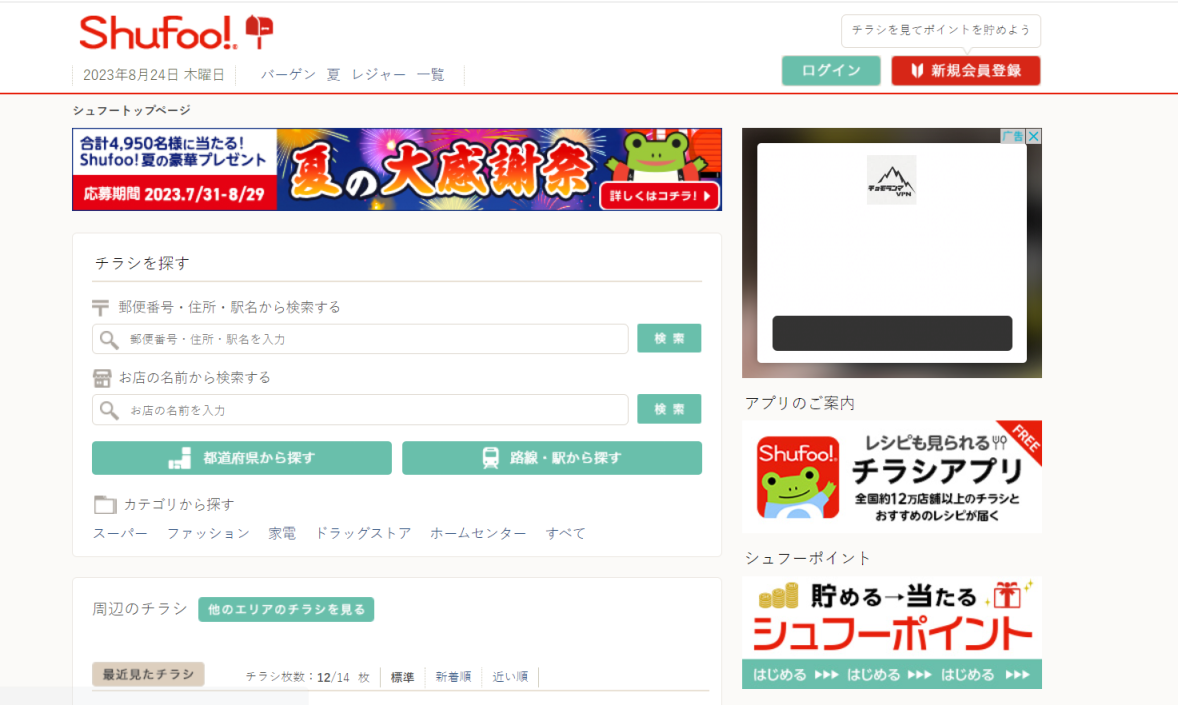Click the postal mark icon beside 郵便番号 heading
The height and width of the screenshot is (705, 1178).
click(x=101, y=307)
